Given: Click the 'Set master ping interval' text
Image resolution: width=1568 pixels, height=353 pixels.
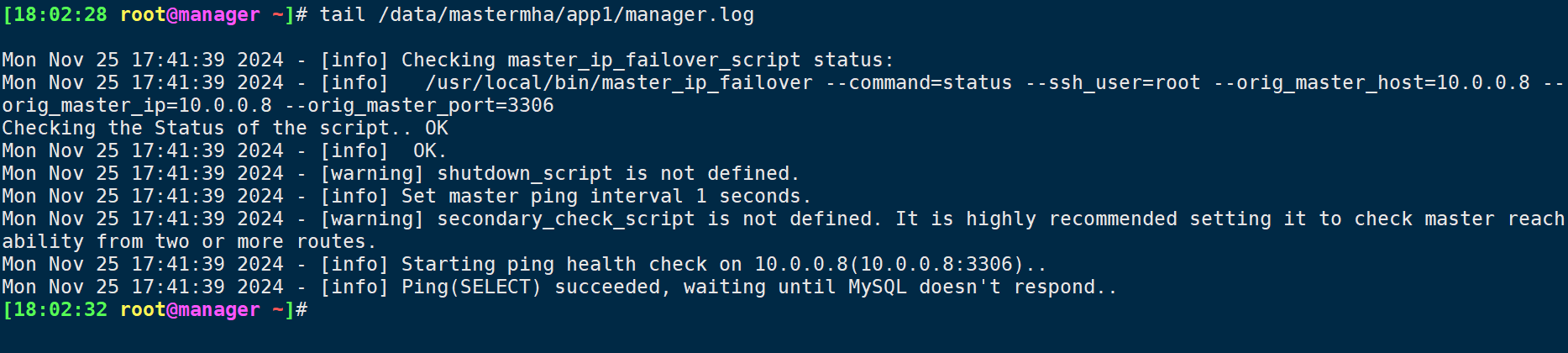Looking at the screenshot, I should click(543, 197).
